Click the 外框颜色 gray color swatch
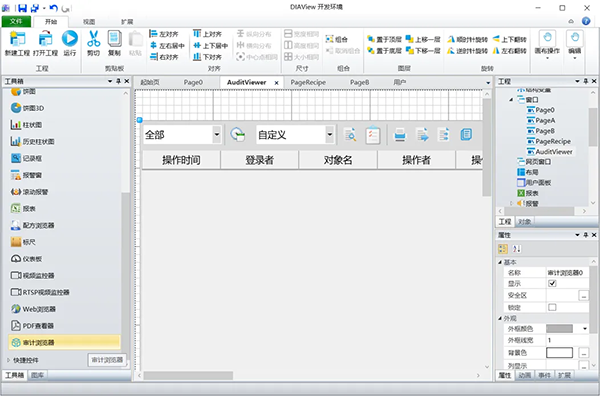Screen dimensions: 600x396 tap(559, 329)
